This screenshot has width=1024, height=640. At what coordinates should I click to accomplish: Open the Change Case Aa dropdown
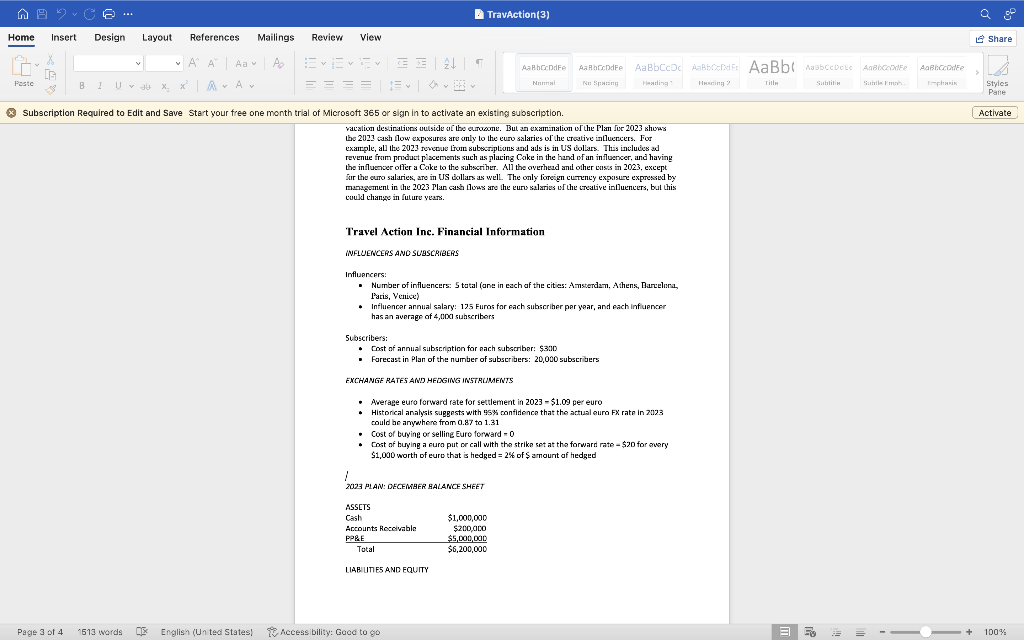(246, 63)
